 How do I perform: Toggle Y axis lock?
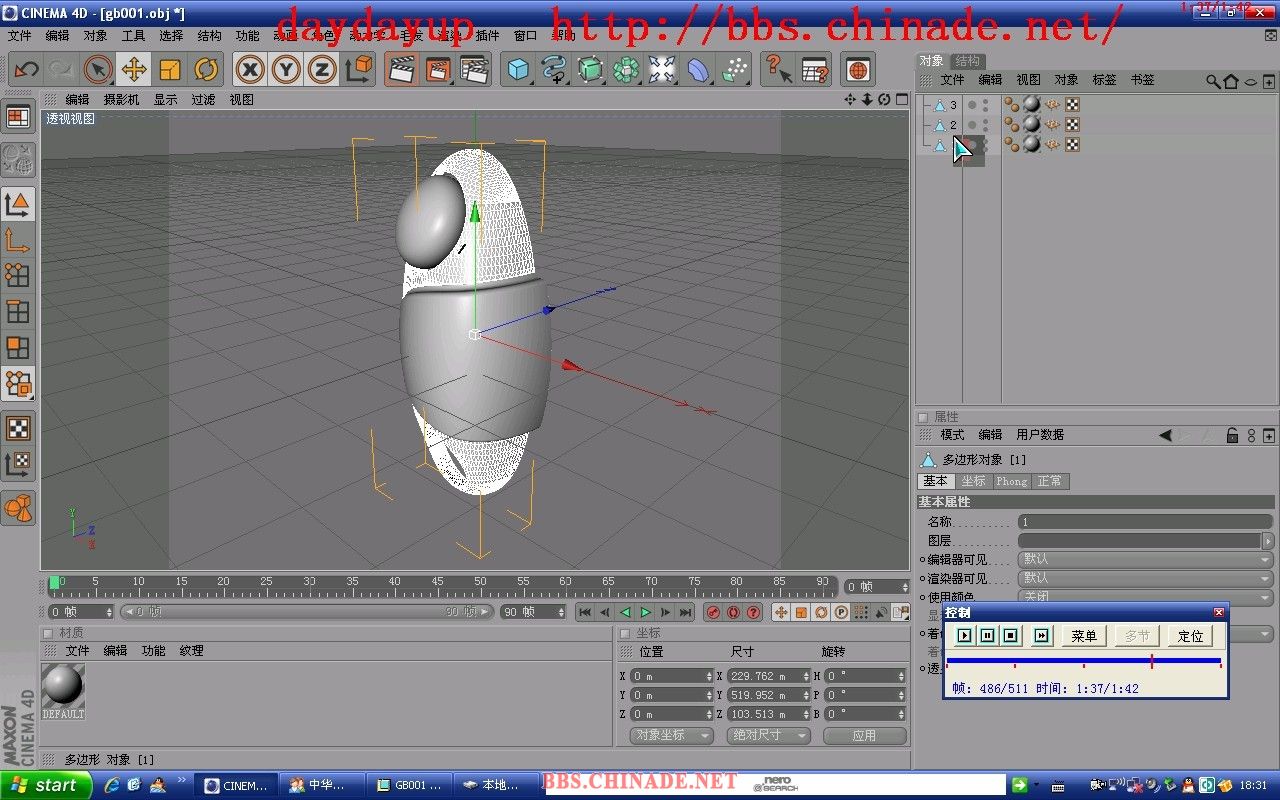click(286, 69)
